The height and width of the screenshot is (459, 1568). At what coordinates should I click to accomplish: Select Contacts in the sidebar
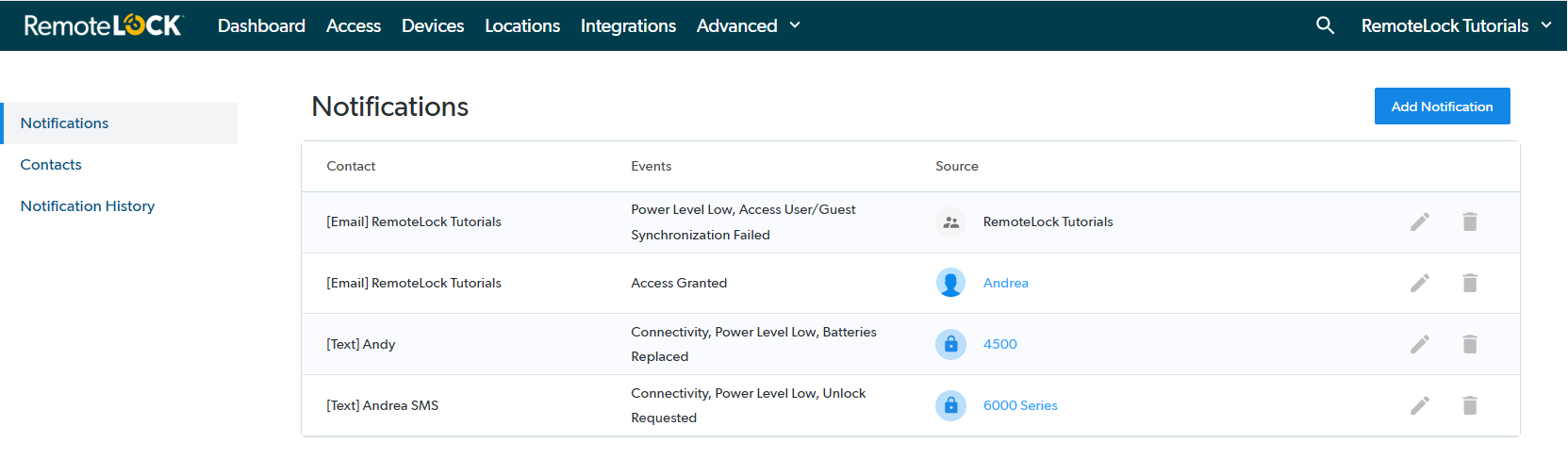click(x=51, y=165)
